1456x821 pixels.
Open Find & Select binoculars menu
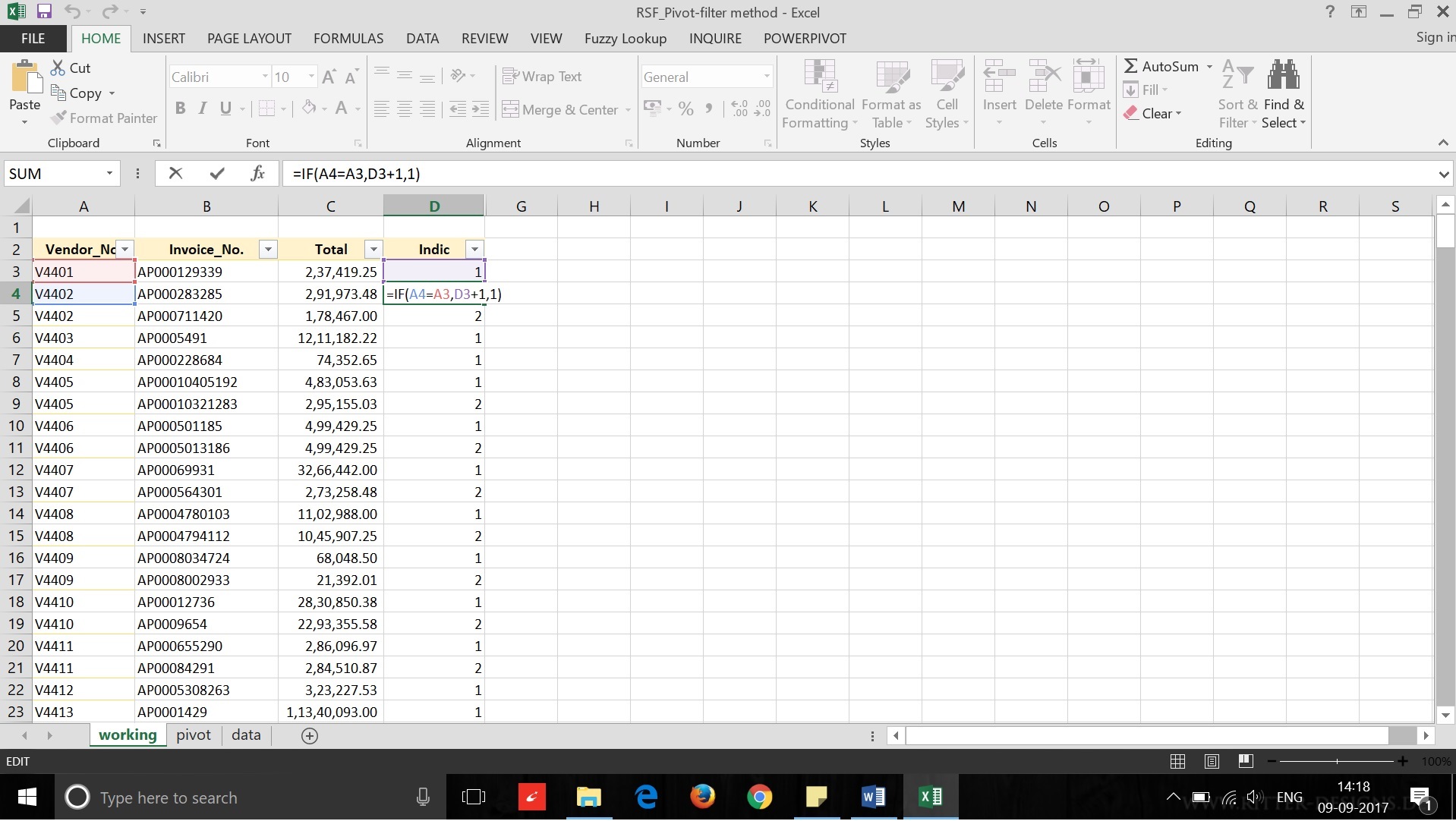click(x=1284, y=94)
